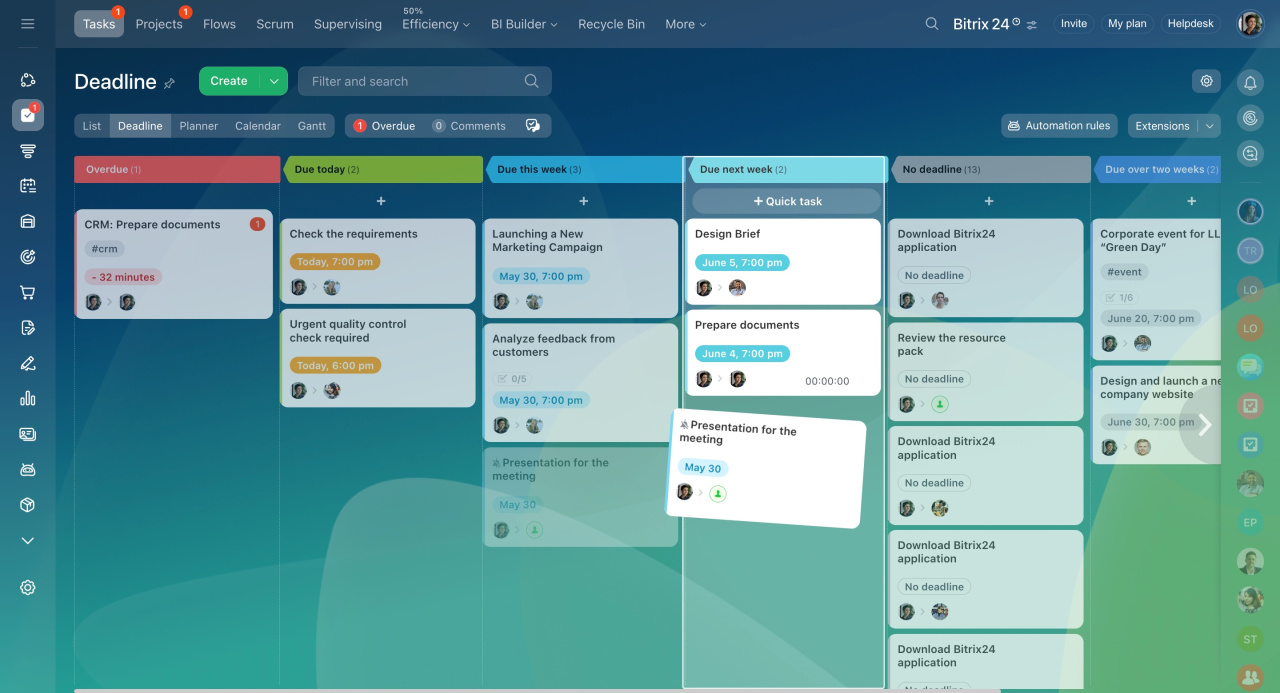The width and height of the screenshot is (1280, 693).
Task: Switch to the Gantt view tab
Action: [312, 126]
